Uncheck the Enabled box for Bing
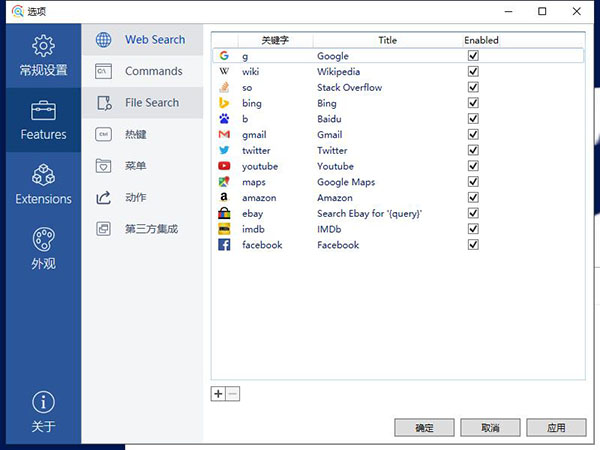 (x=473, y=103)
